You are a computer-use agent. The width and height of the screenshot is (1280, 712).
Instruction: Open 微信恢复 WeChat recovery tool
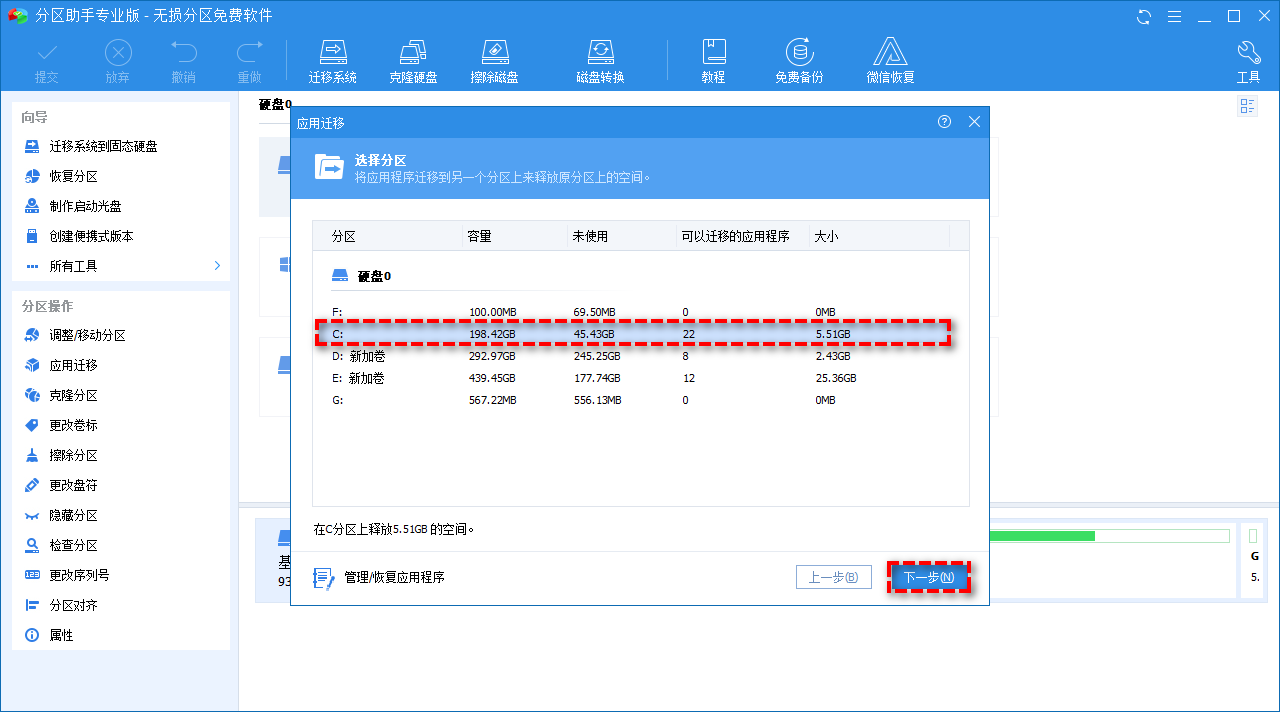pos(890,58)
